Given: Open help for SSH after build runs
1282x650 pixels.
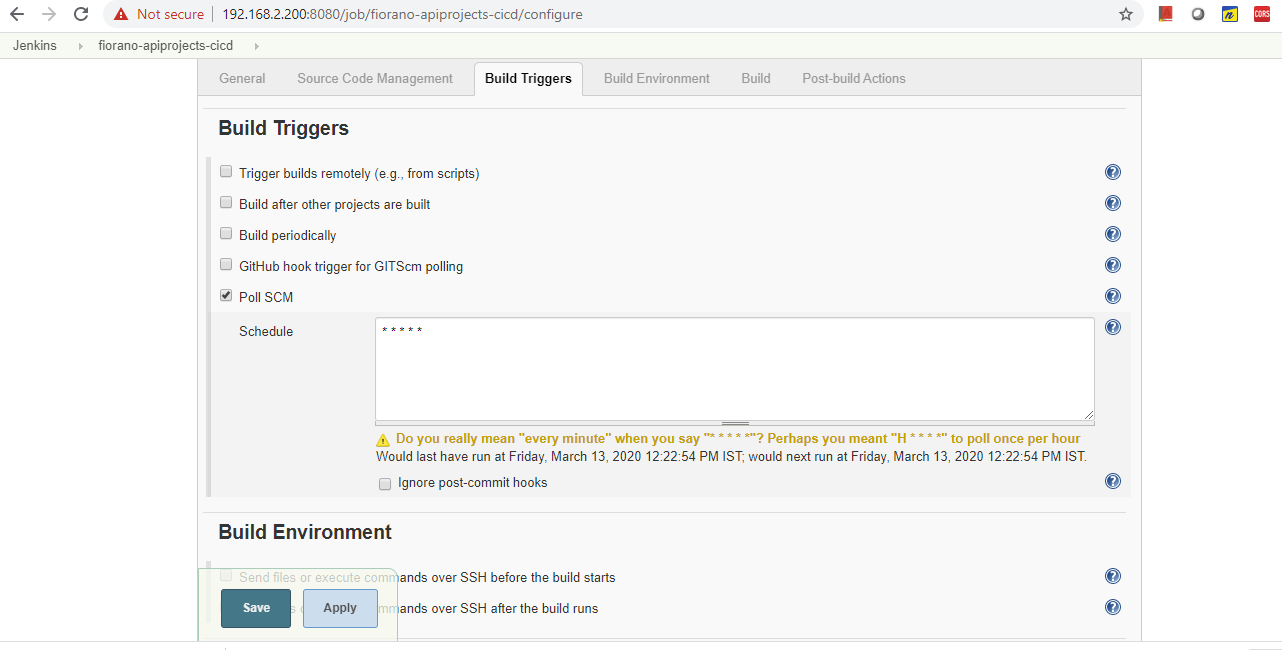Looking at the screenshot, I should [1112, 607].
